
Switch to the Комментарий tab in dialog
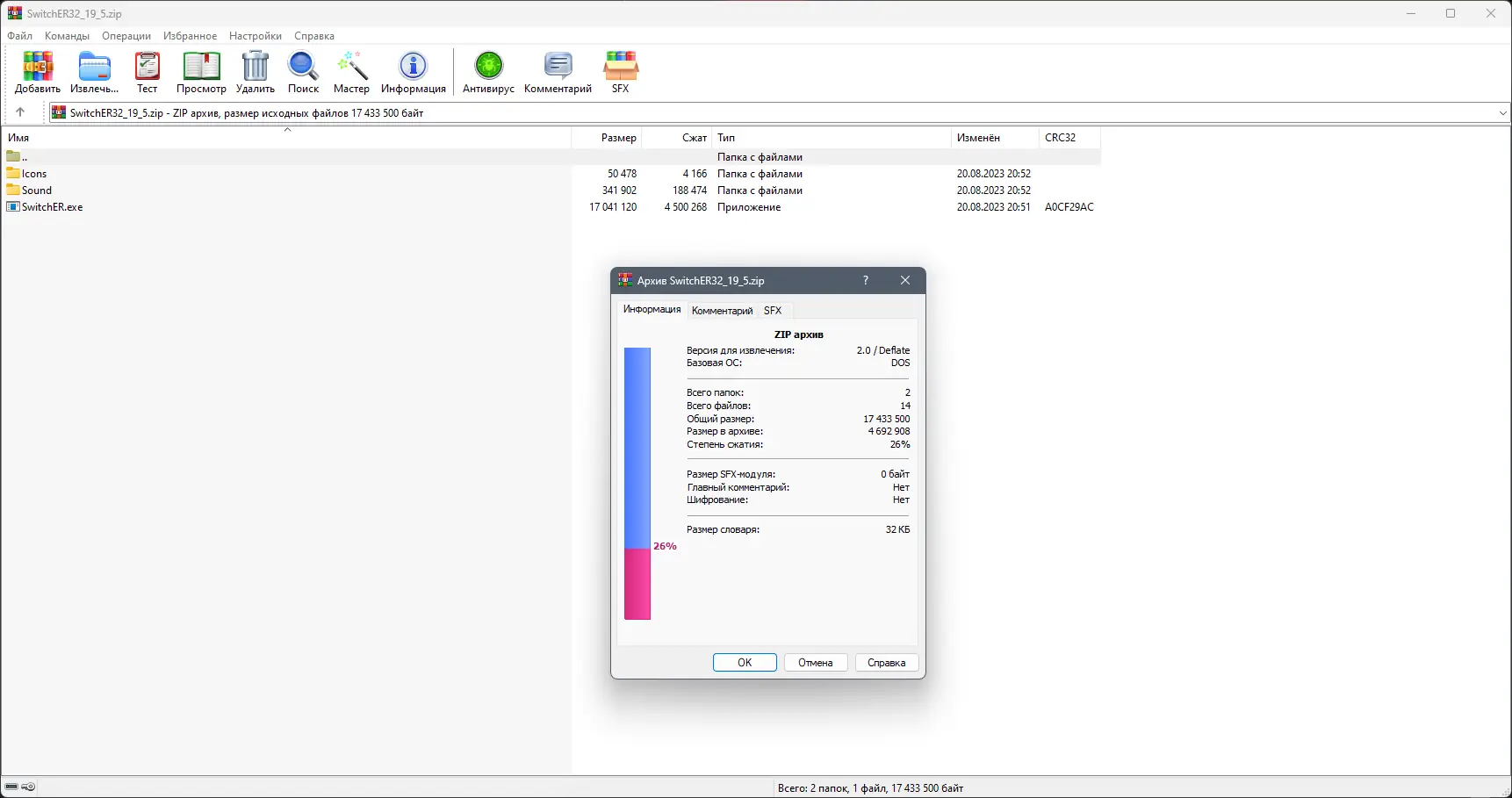pos(722,311)
